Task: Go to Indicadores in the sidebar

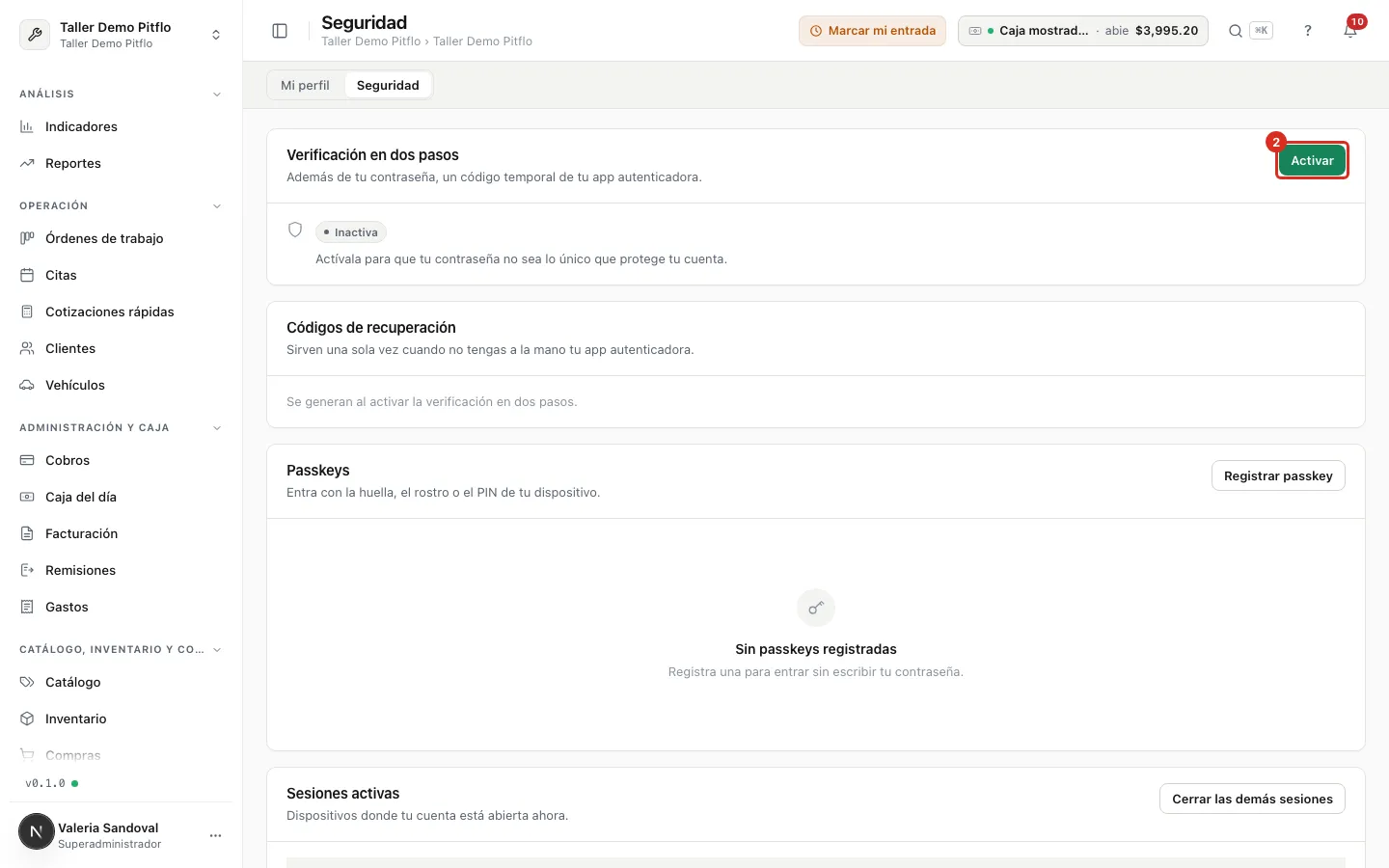Action: pyautogui.click(x=122, y=126)
